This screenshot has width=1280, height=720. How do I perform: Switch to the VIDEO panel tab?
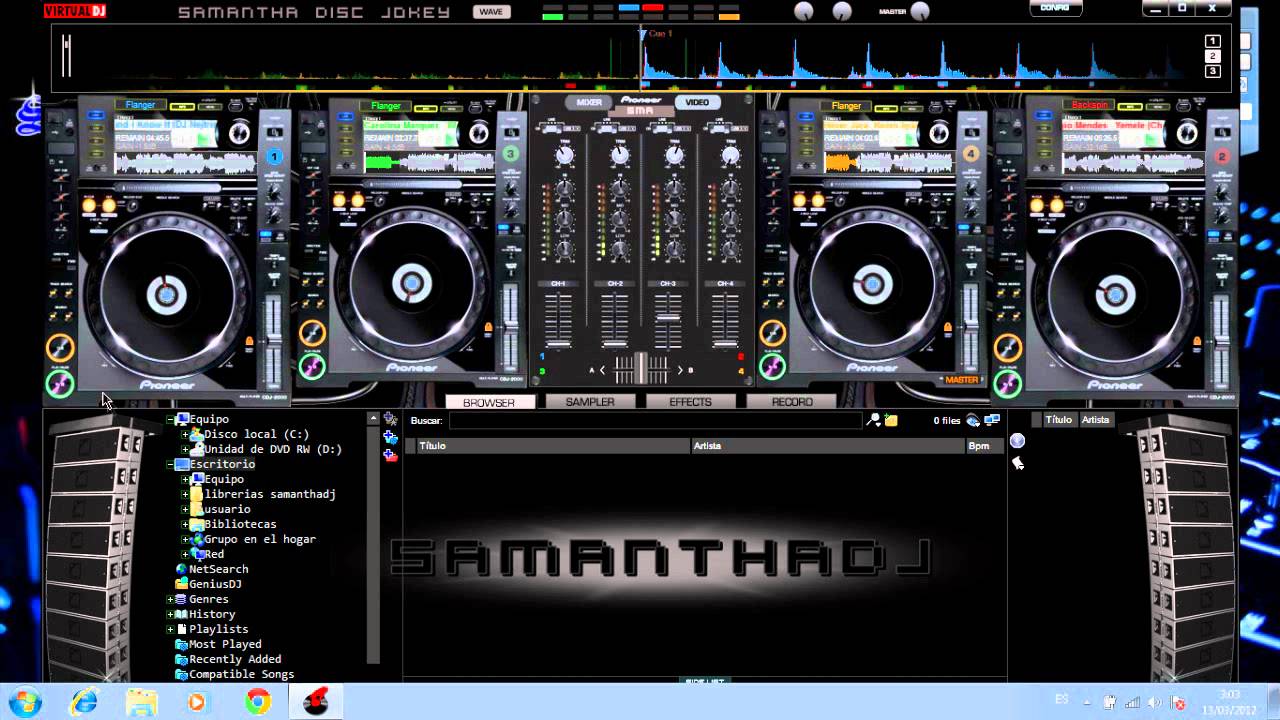[697, 102]
